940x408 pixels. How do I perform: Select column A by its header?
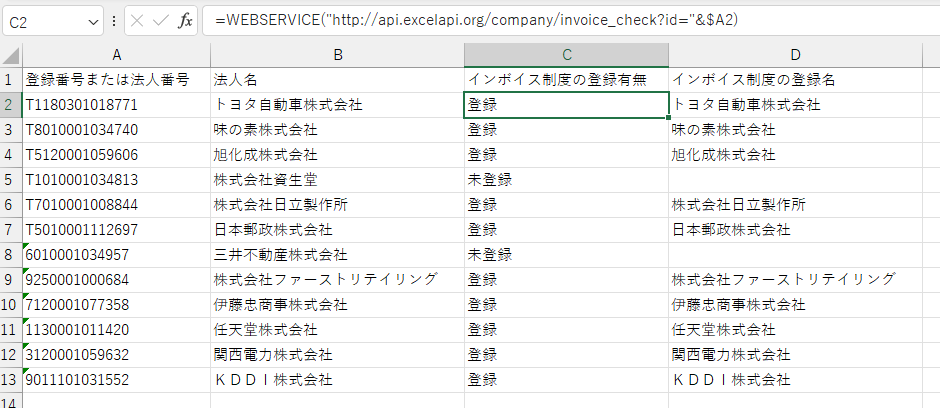coord(116,55)
